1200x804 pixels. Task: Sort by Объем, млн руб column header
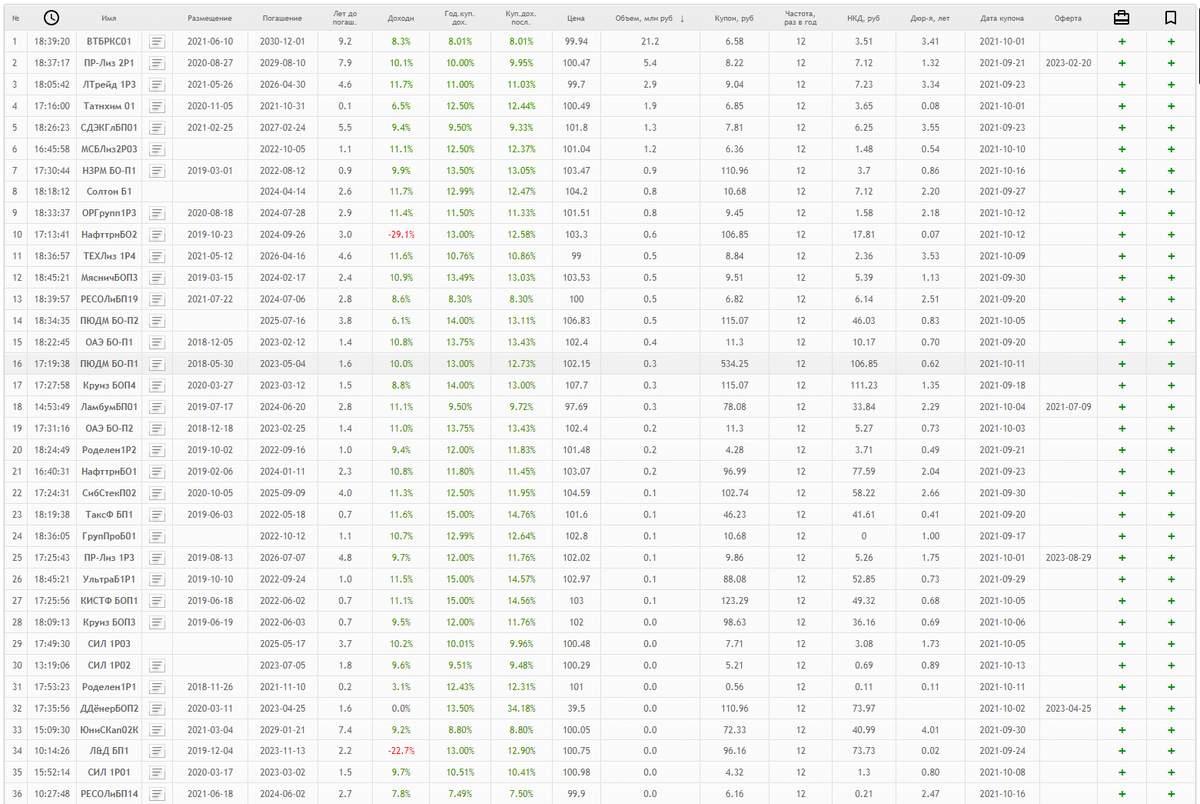645,19
